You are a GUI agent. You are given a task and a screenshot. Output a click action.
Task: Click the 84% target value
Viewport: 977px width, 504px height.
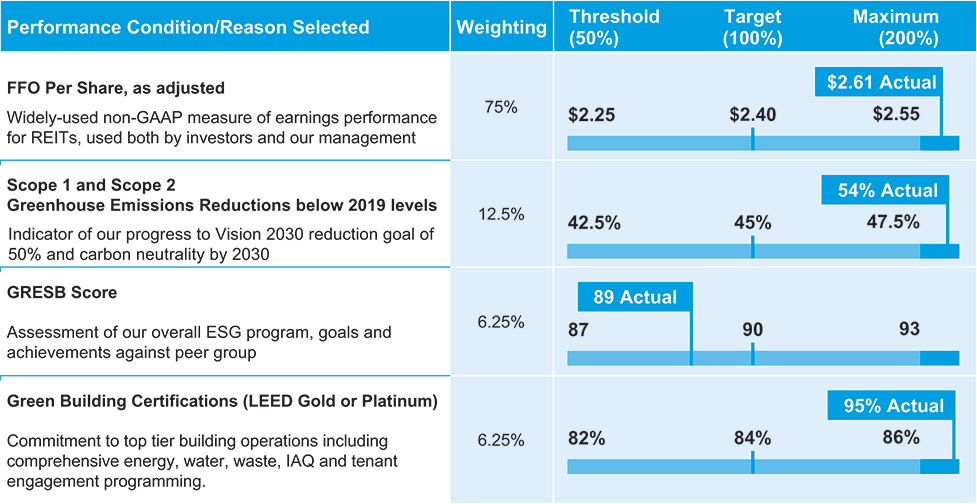tap(753, 437)
